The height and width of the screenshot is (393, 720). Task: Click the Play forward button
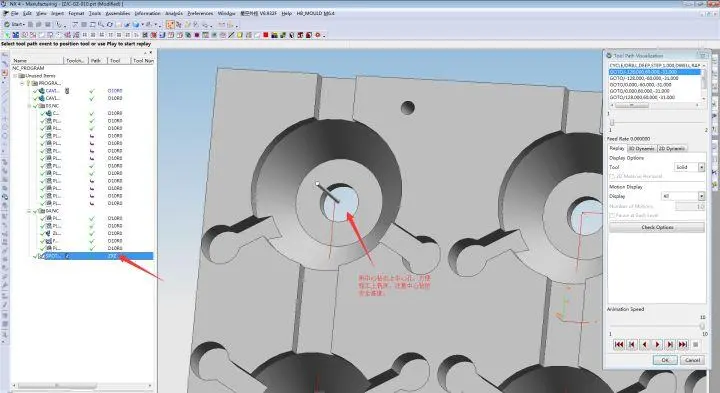657,344
